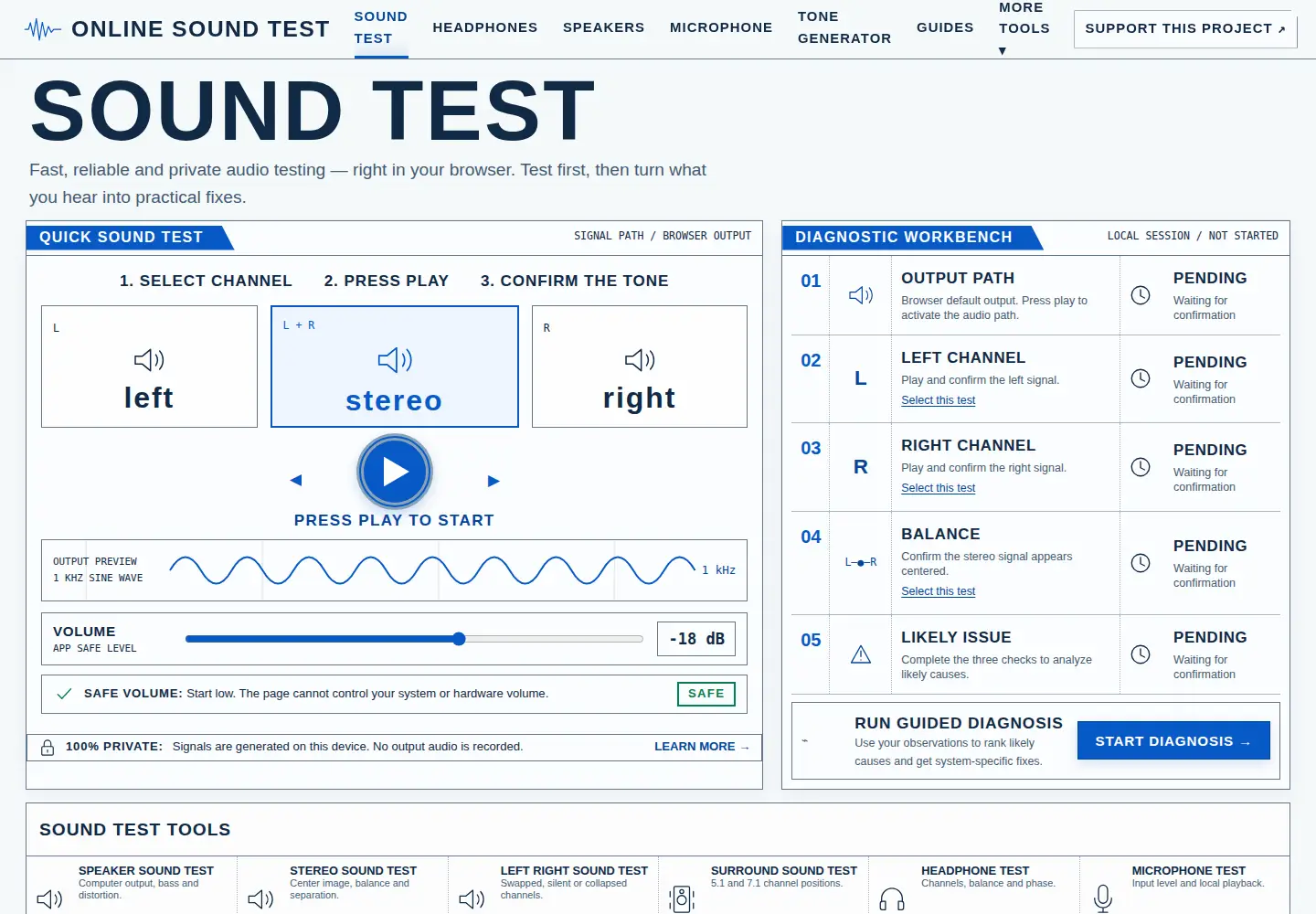1316x914 pixels.
Task: Click the Microphone Test mic icon
Action: coord(1103,899)
